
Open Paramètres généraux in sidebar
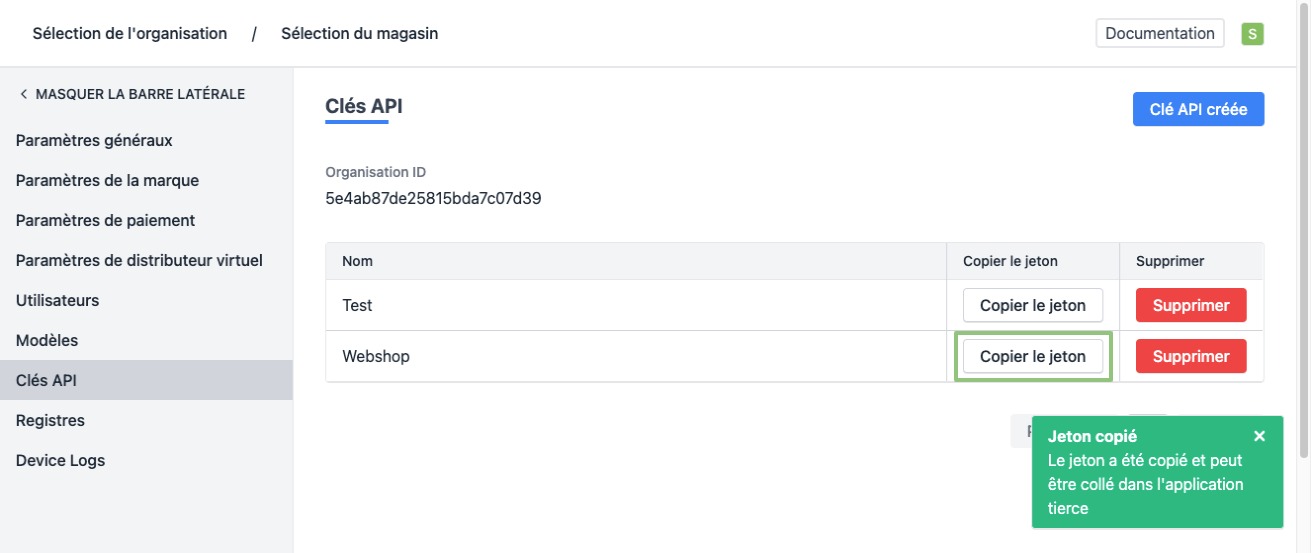[x=94, y=140]
